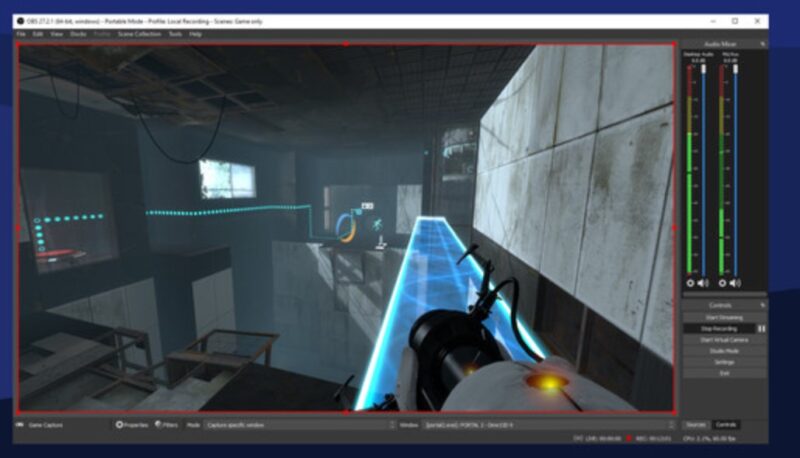Open source Filters
Viewport: 800px width, 458px height.
point(166,425)
